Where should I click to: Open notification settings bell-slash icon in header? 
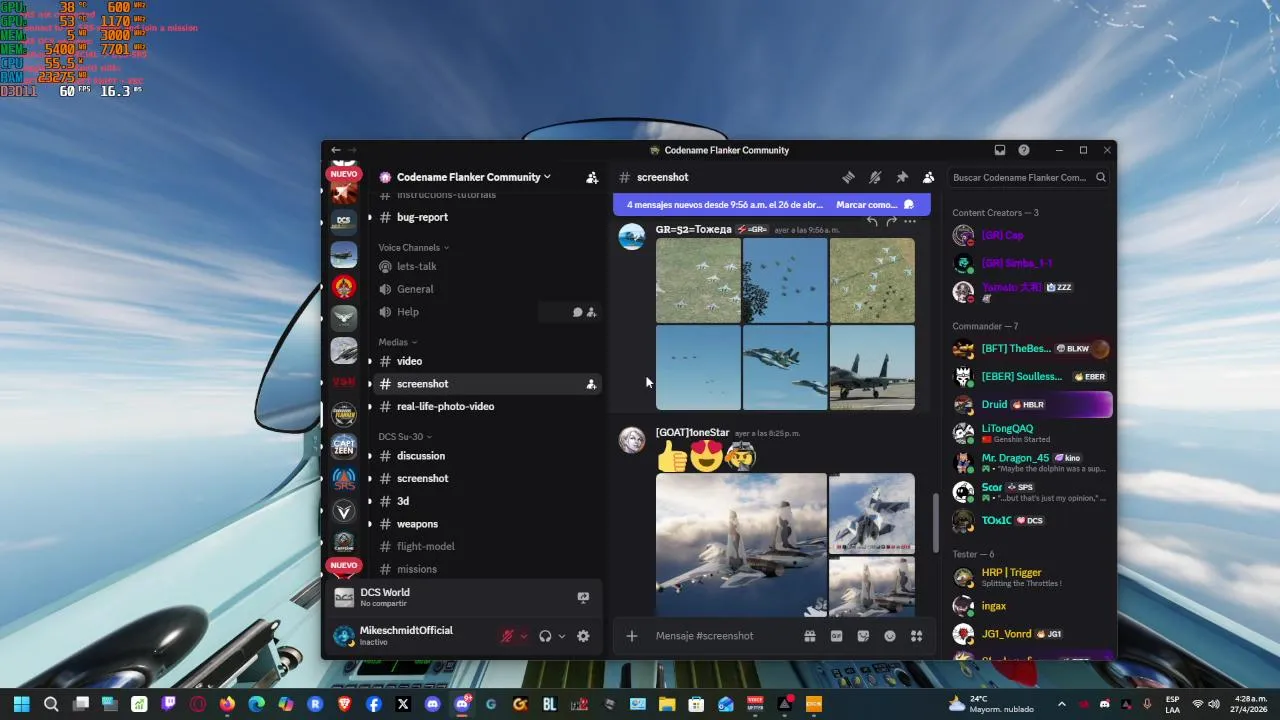click(x=875, y=177)
